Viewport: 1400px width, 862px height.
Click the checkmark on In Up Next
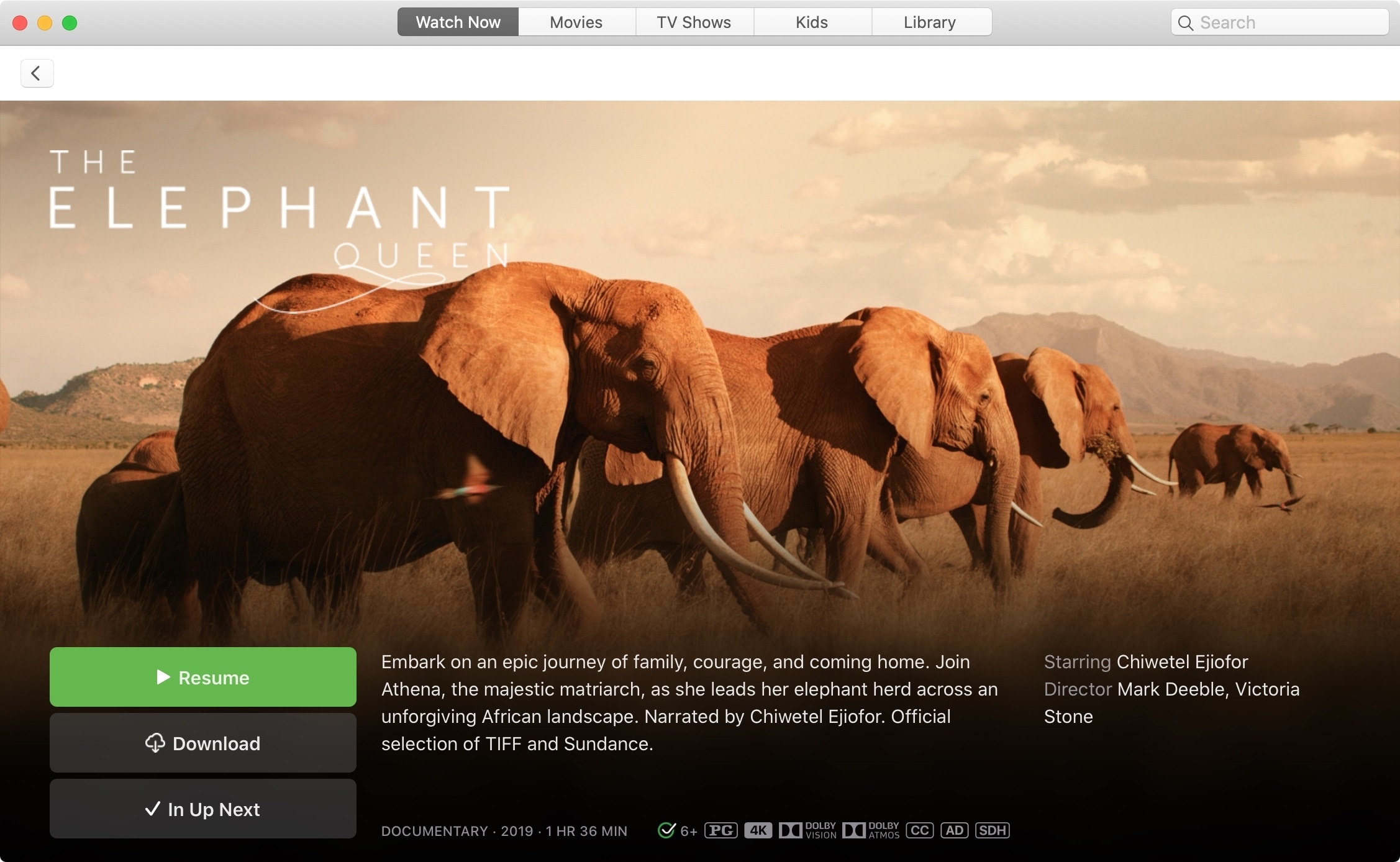coord(152,809)
